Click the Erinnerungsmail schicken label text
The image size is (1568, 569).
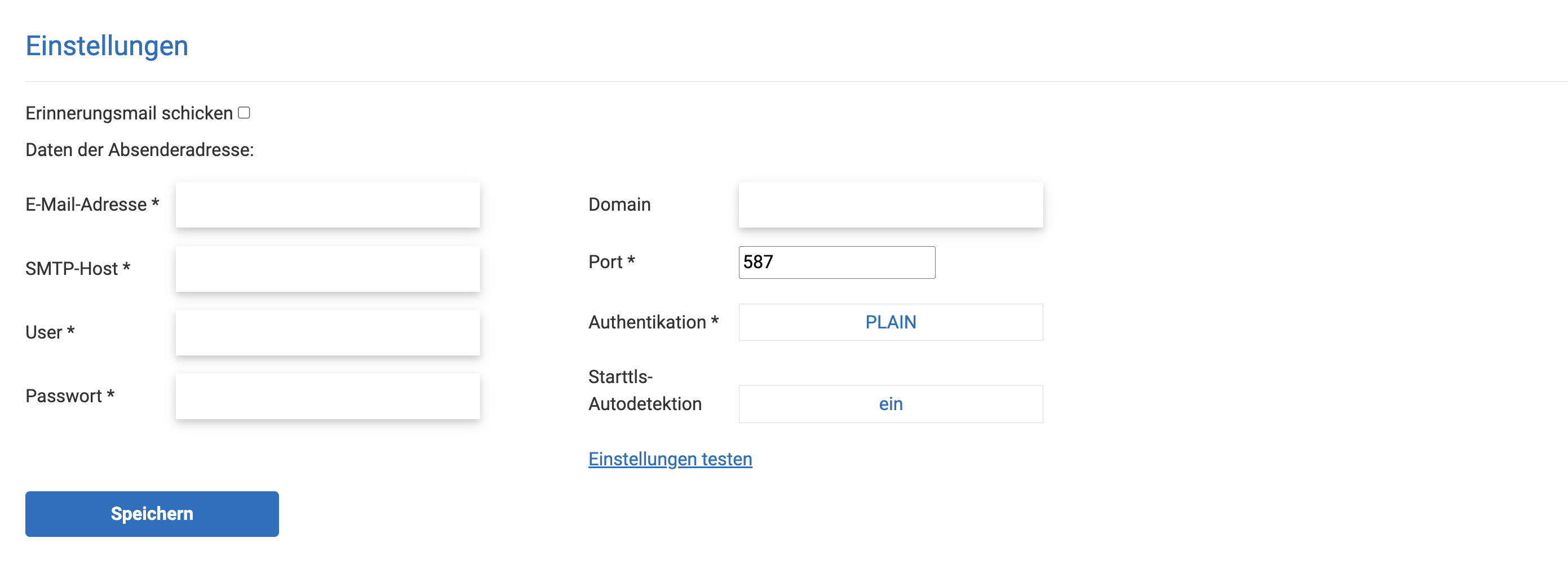[x=129, y=113]
